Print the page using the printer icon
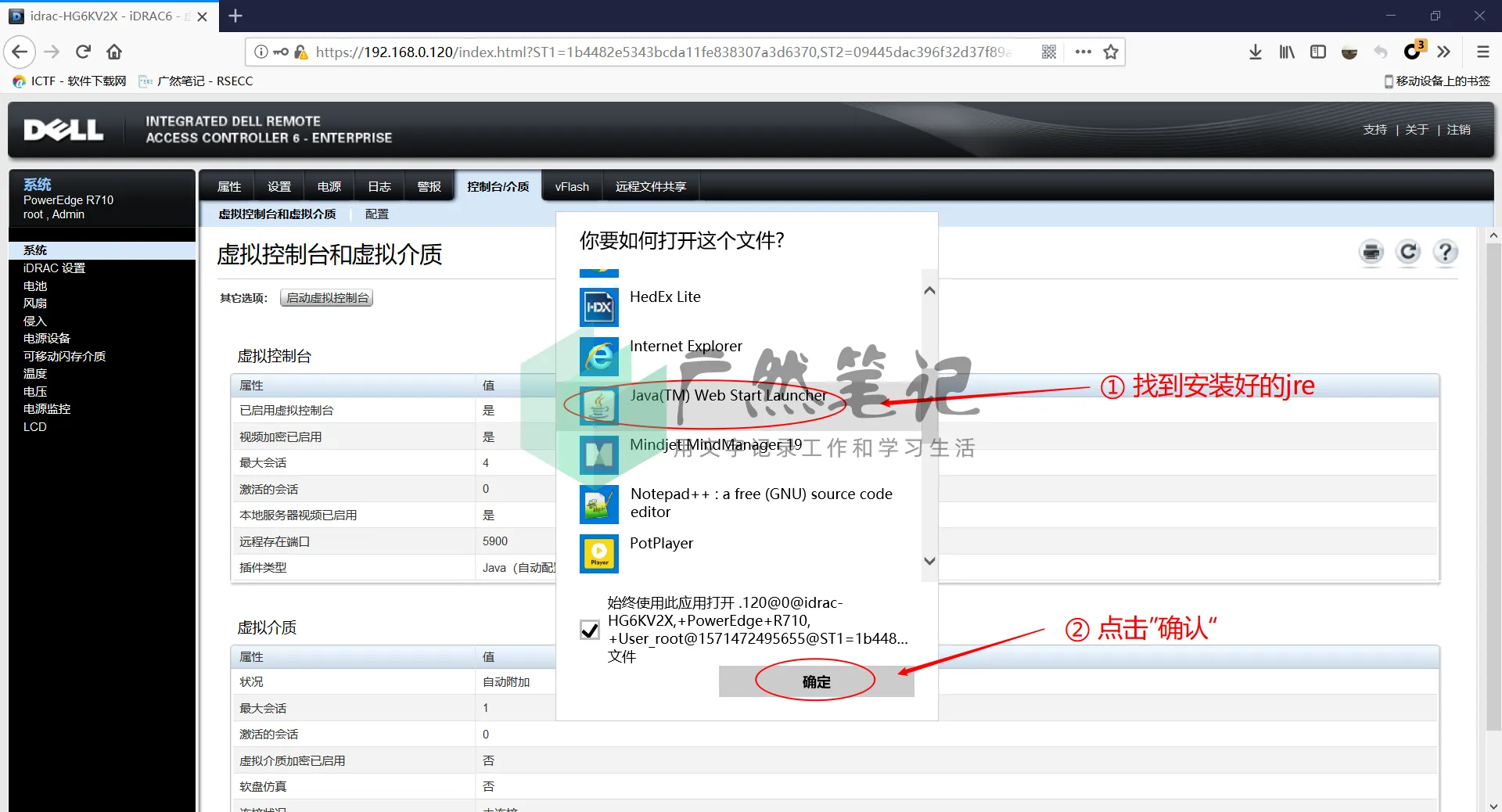Viewport: 1502px width, 812px height. [x=1371, y=252]
